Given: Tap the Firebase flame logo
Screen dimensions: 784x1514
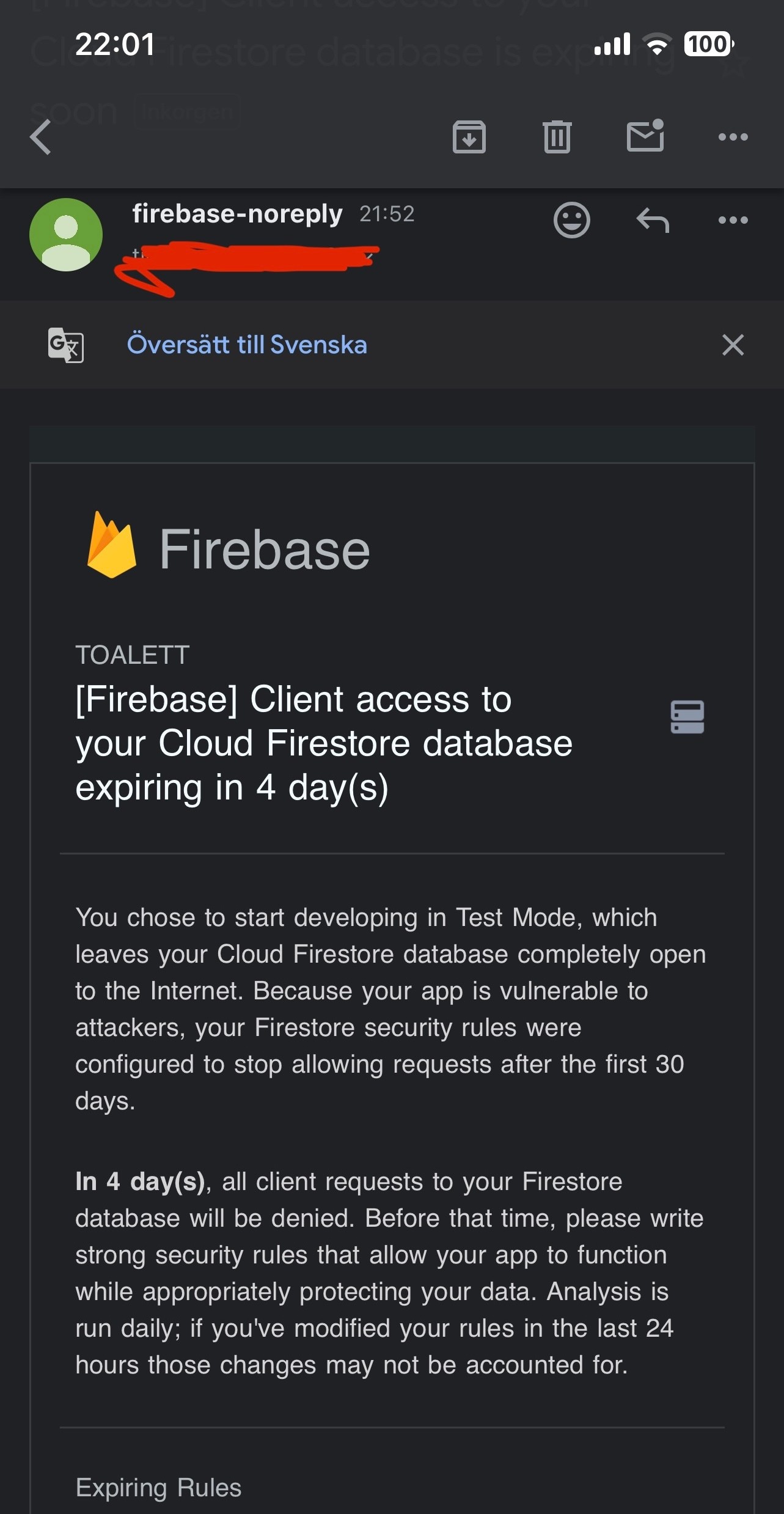Looking at the screenshot, I should (x=111, y=545).
